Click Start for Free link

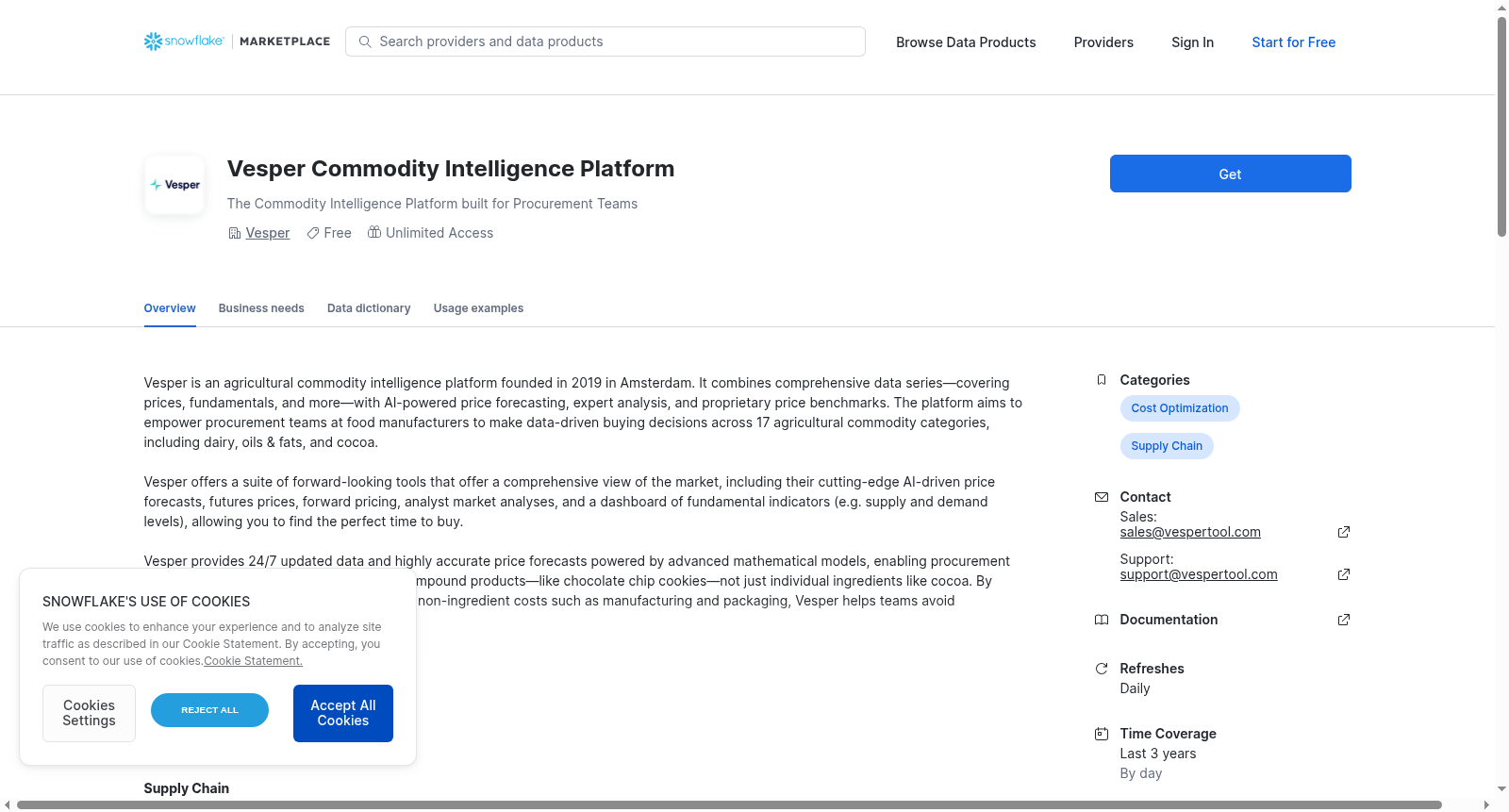1293,42
